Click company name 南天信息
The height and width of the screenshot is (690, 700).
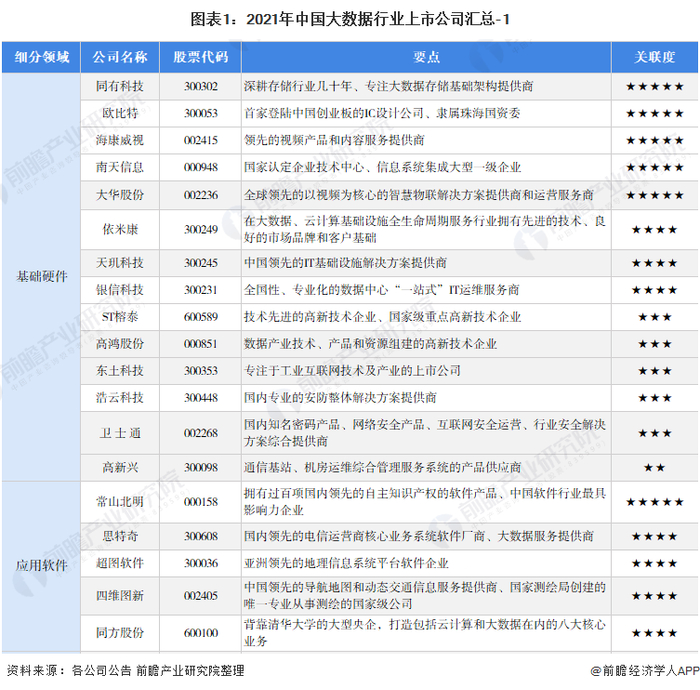pyautogui.click(x=120, y=167)
